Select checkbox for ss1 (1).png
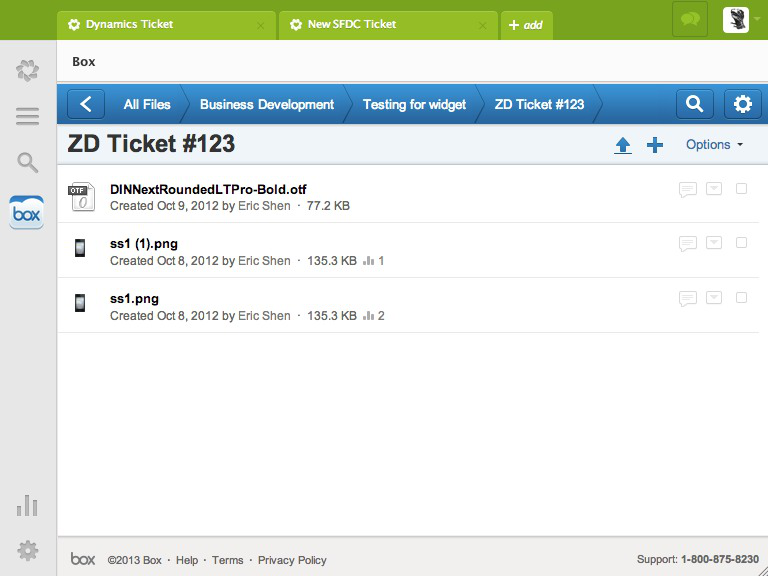The height and width of the screenshot is (576, 768). tap(742, 243)
